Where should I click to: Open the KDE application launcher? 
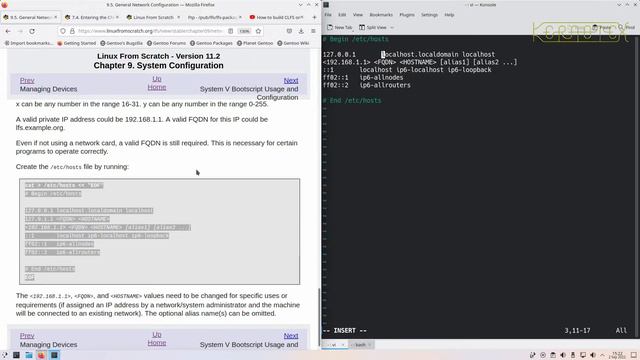[x=4, y=355]
